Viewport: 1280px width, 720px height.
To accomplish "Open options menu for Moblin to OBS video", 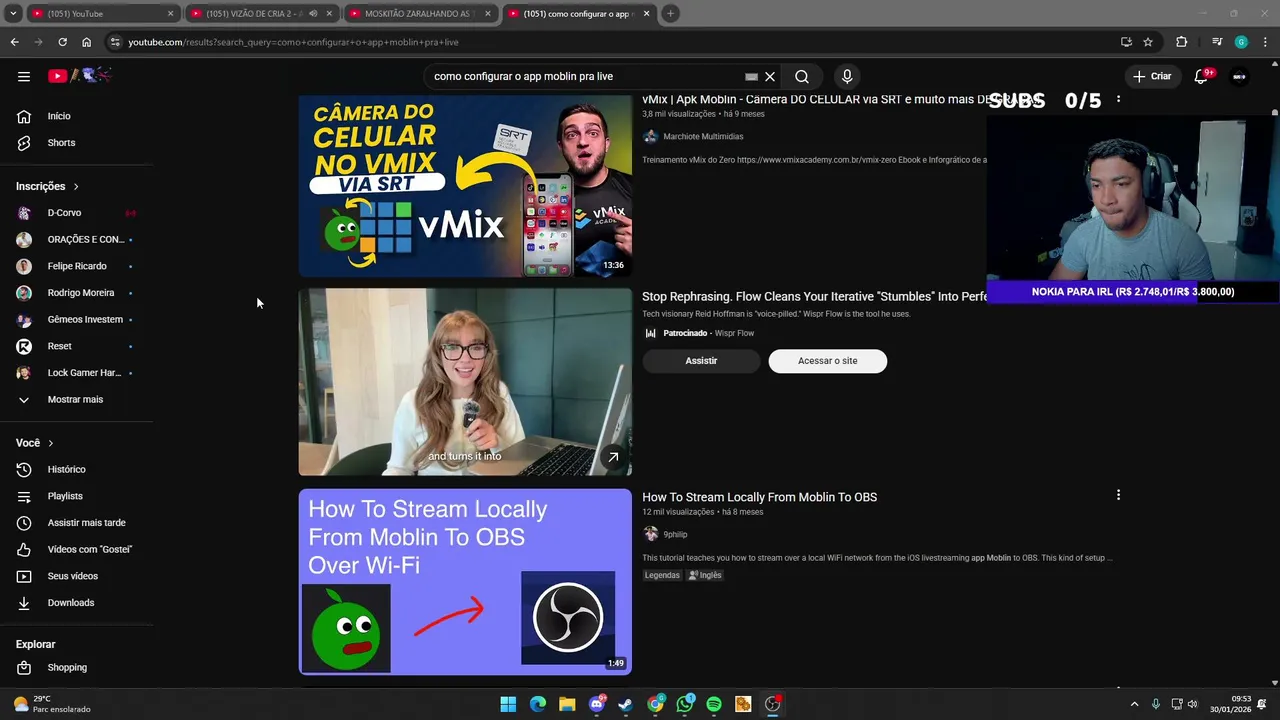I will 1118,495.
